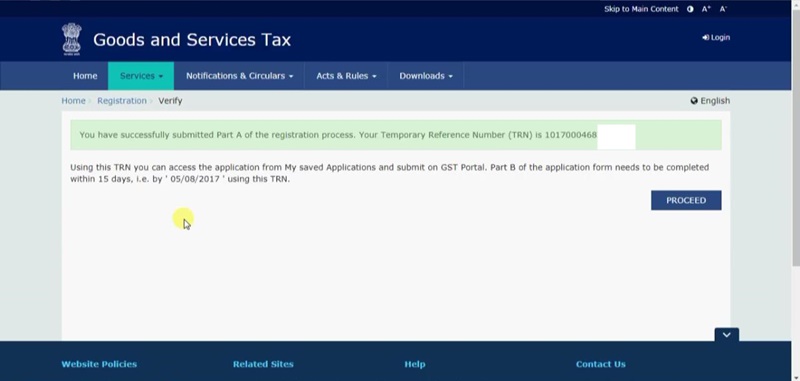Click the Registration breadcrumb link
This screenshot has height=381, width=800.
tap(121, 101)
